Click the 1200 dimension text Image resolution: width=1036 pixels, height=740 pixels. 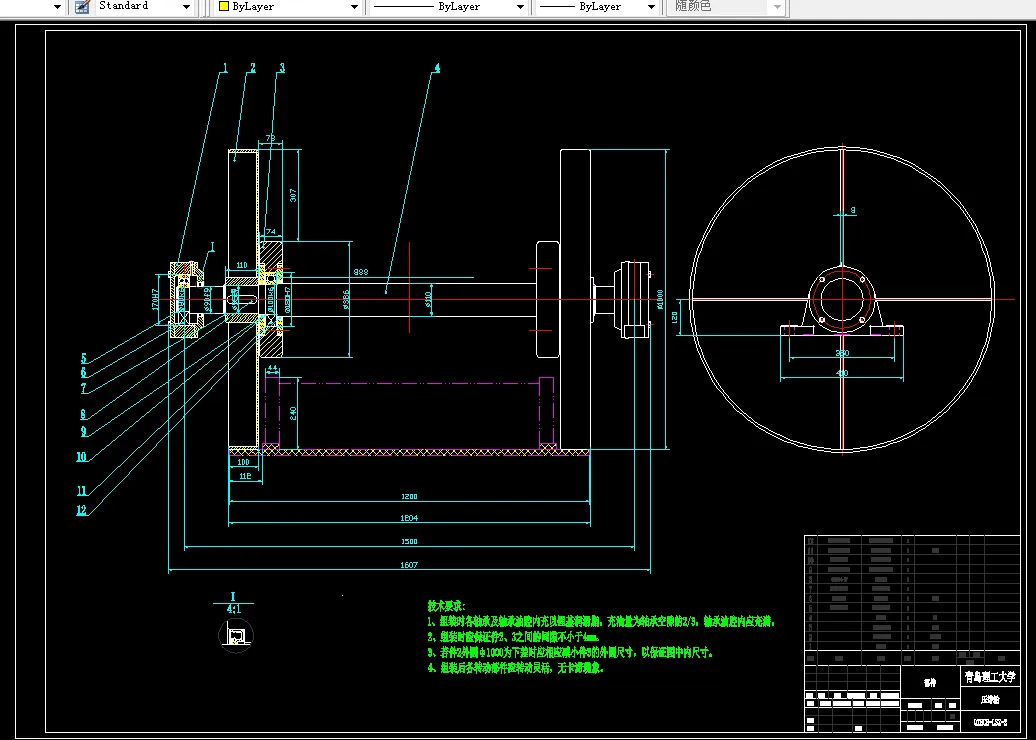coord(409,496)
